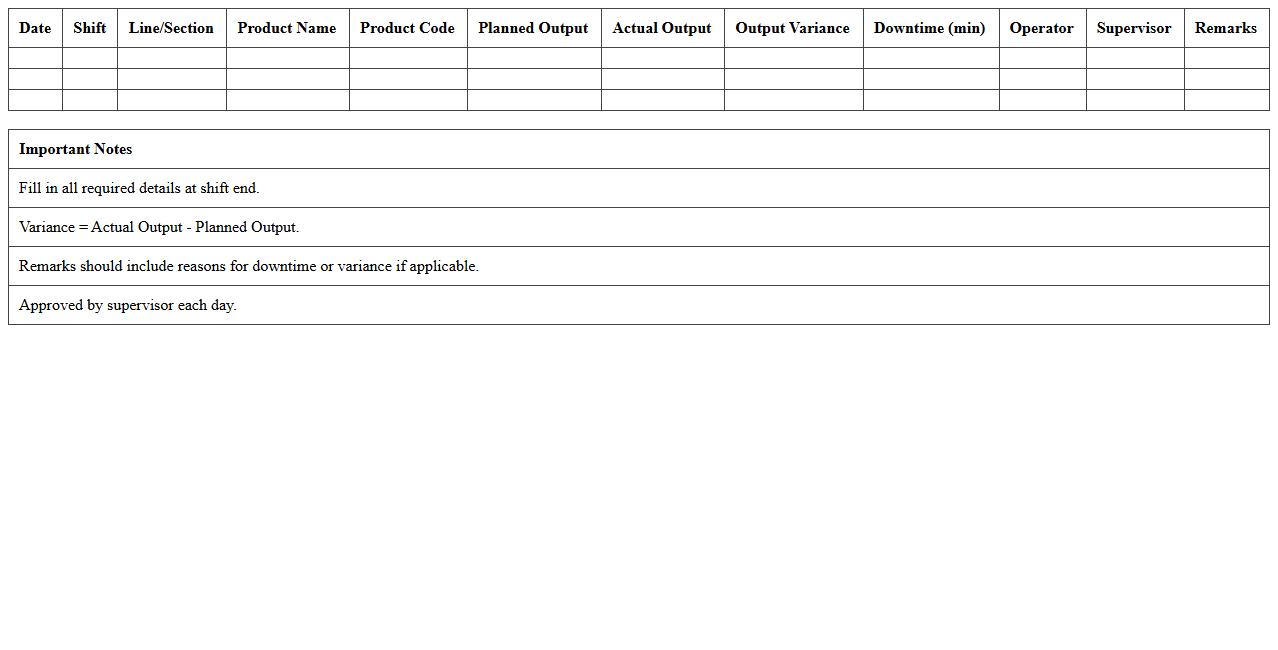Select the note about Remarks reasons
This screenshot has height=650, width=1278.
click(249, 266)
